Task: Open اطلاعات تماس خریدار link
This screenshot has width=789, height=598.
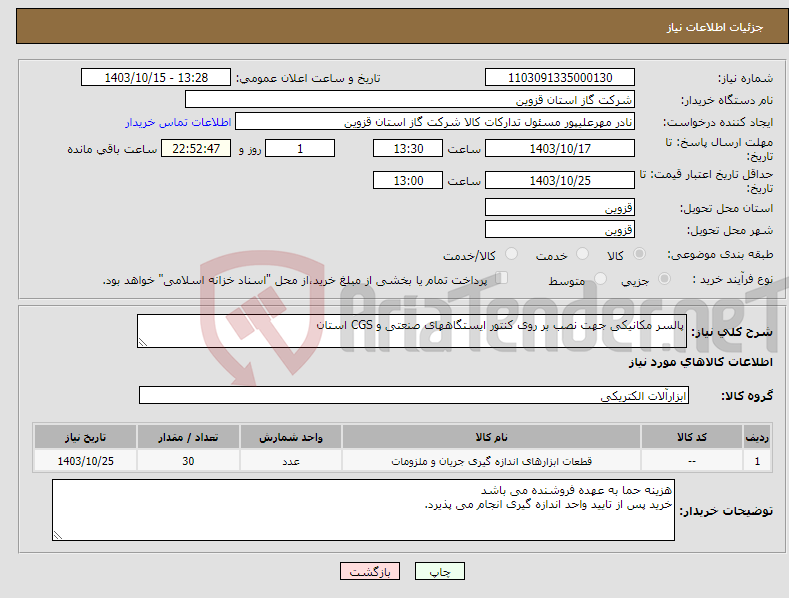Action: click(x=178, y=122)
